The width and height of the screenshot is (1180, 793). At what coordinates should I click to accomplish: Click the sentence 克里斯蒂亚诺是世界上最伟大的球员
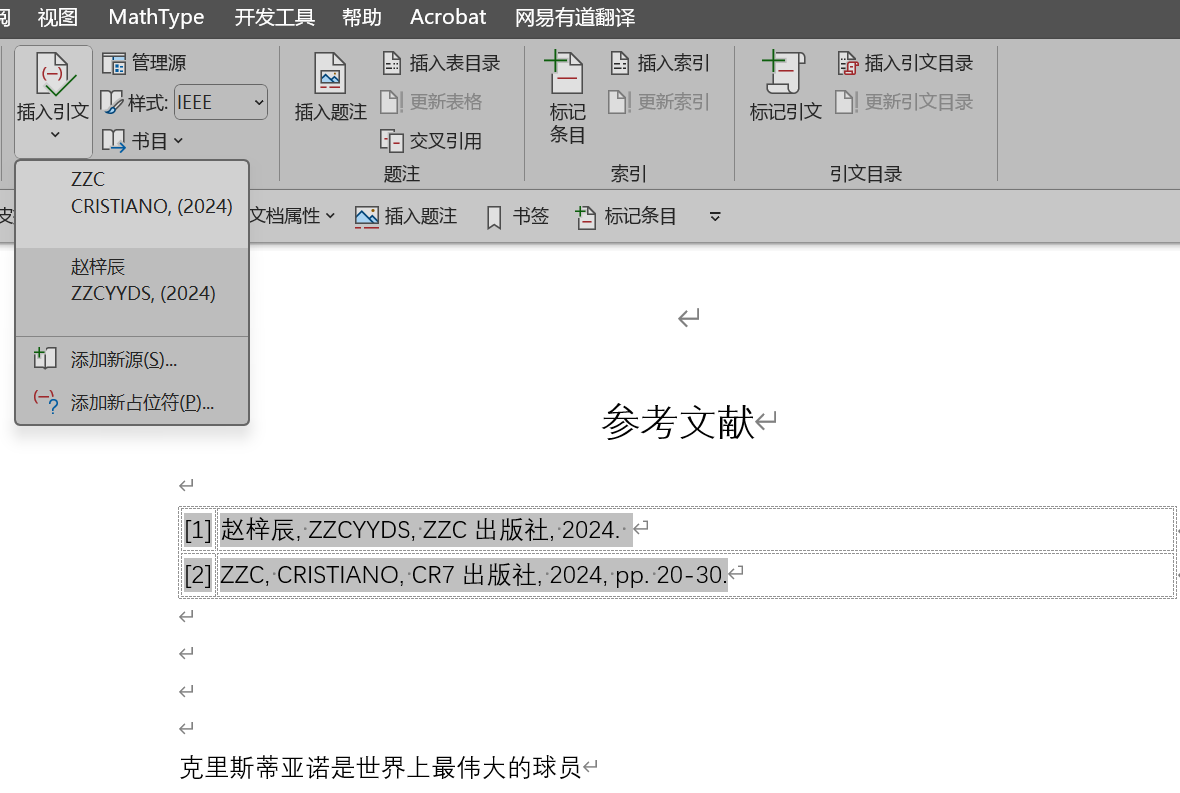pyautogui.click(x=380, y=767)
